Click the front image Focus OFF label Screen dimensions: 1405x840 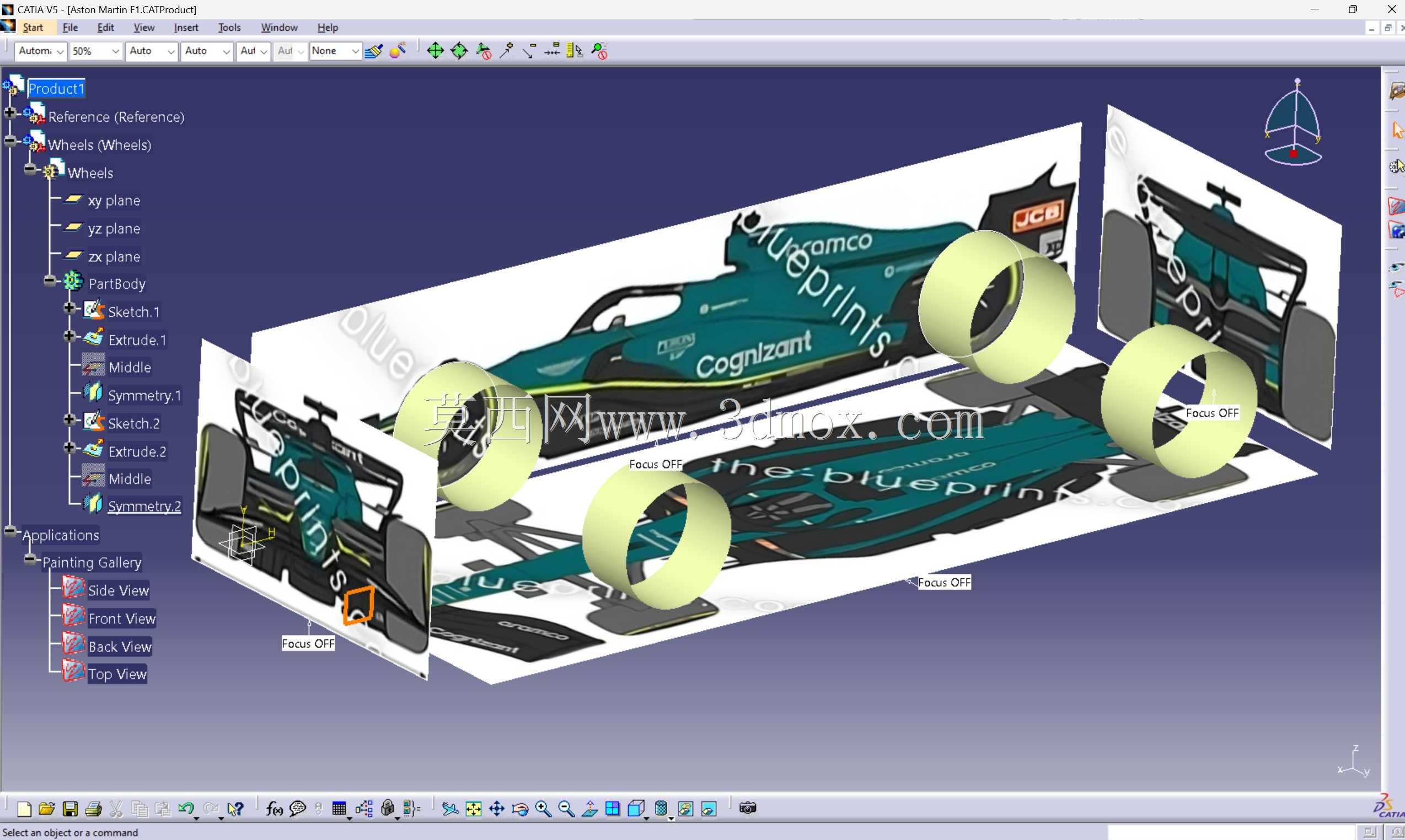308,644
